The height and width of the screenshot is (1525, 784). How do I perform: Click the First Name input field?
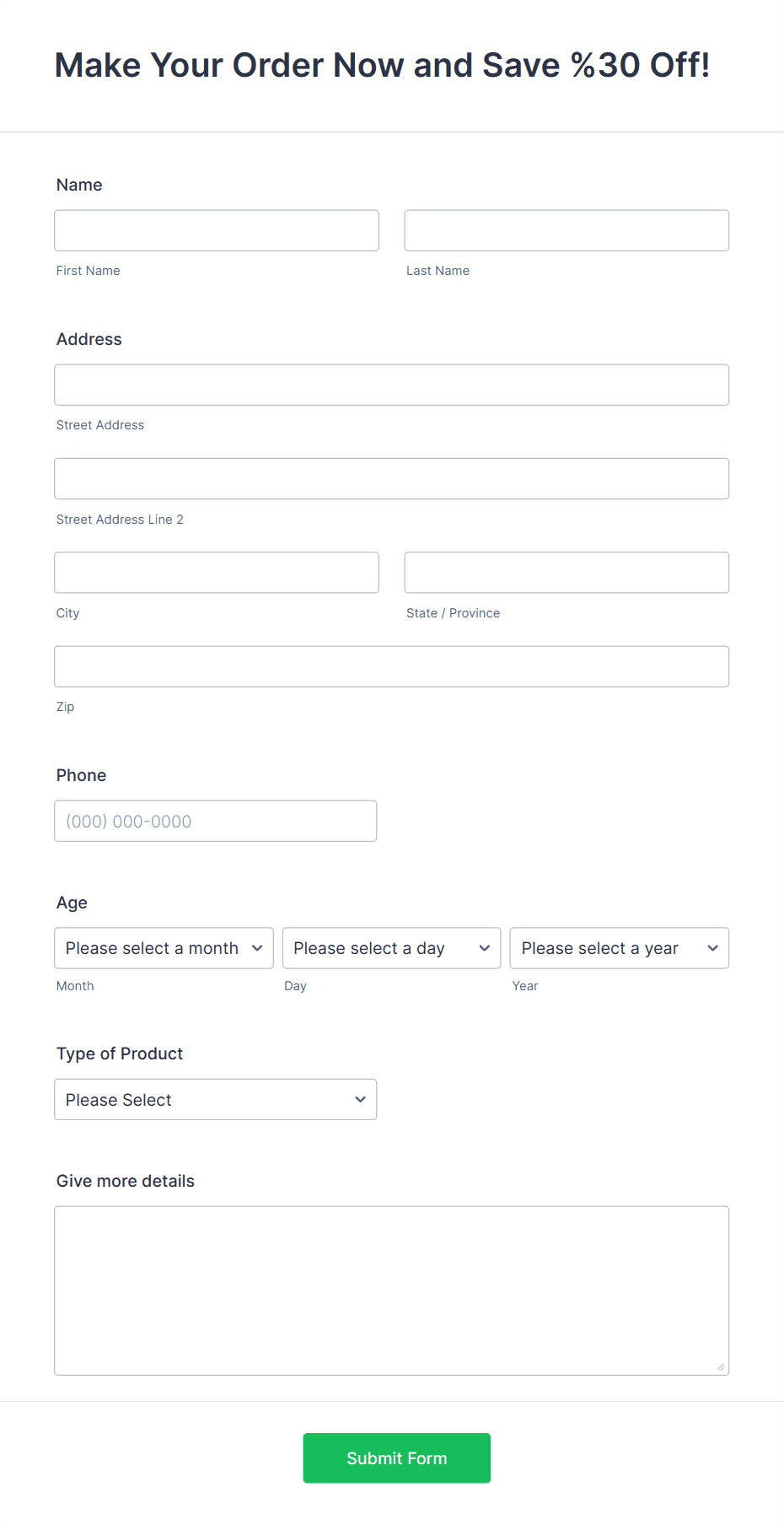[216, 229]
